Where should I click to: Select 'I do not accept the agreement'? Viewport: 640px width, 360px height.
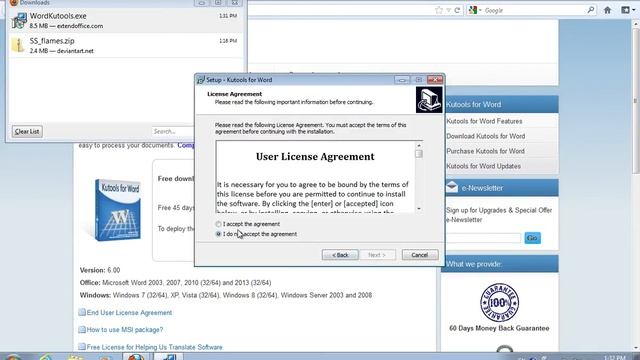coord(218,234)
